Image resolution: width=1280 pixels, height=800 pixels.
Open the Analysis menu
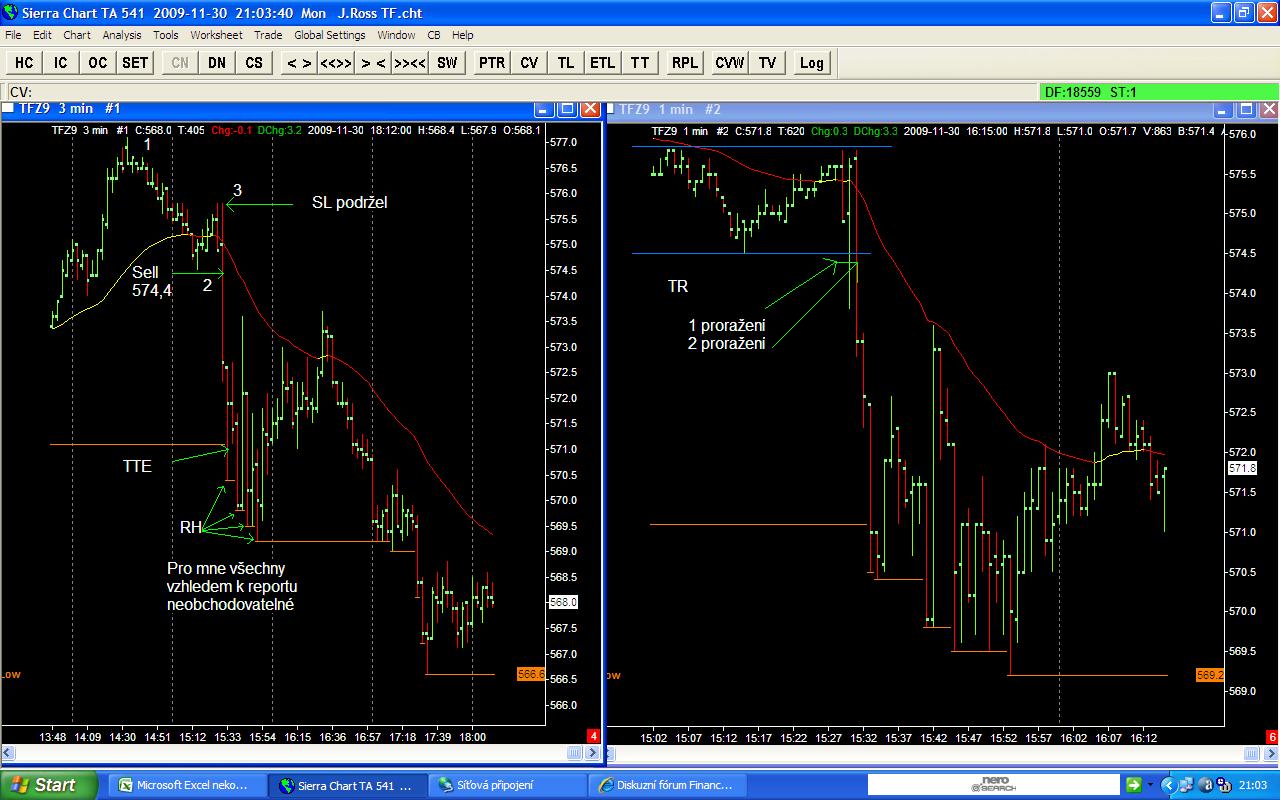pyautogui.click(x=122, y=35)
